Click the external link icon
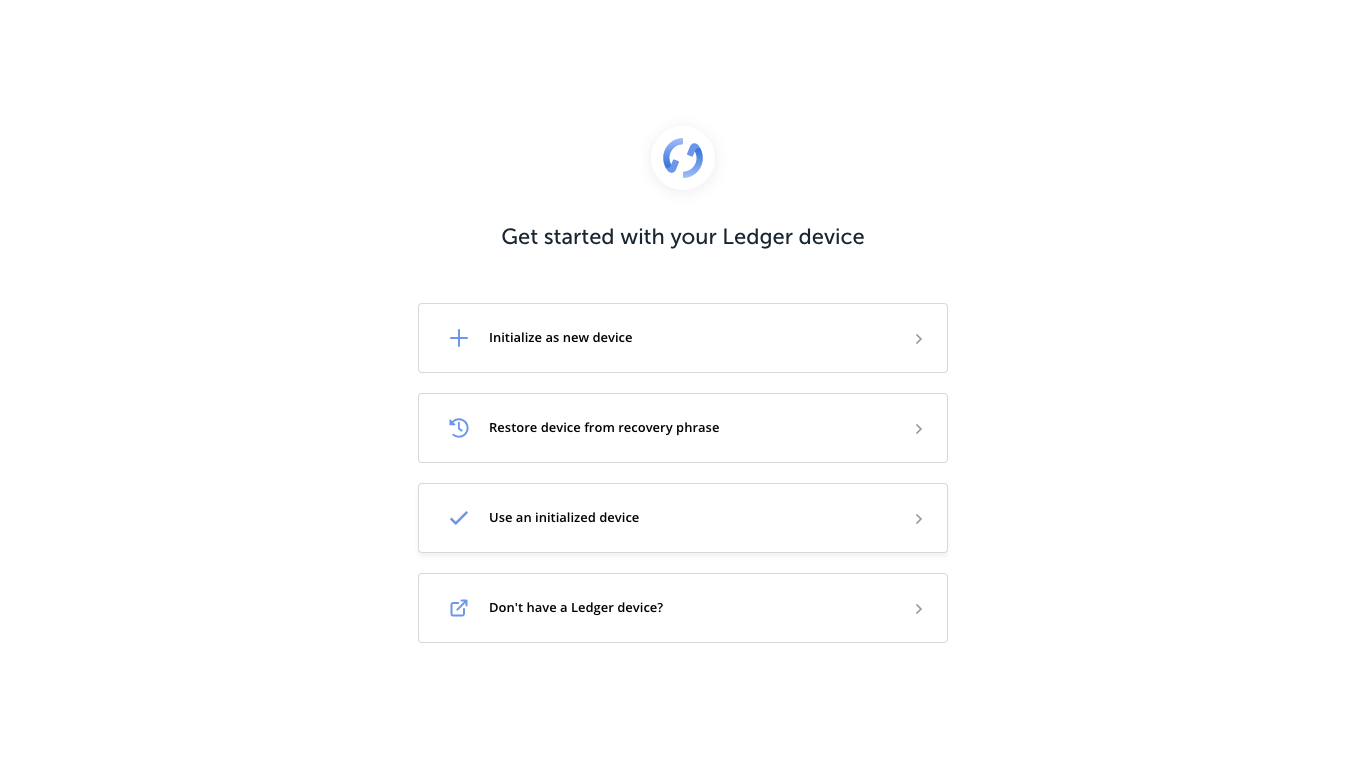The image size is (1366, 768). 459,608
